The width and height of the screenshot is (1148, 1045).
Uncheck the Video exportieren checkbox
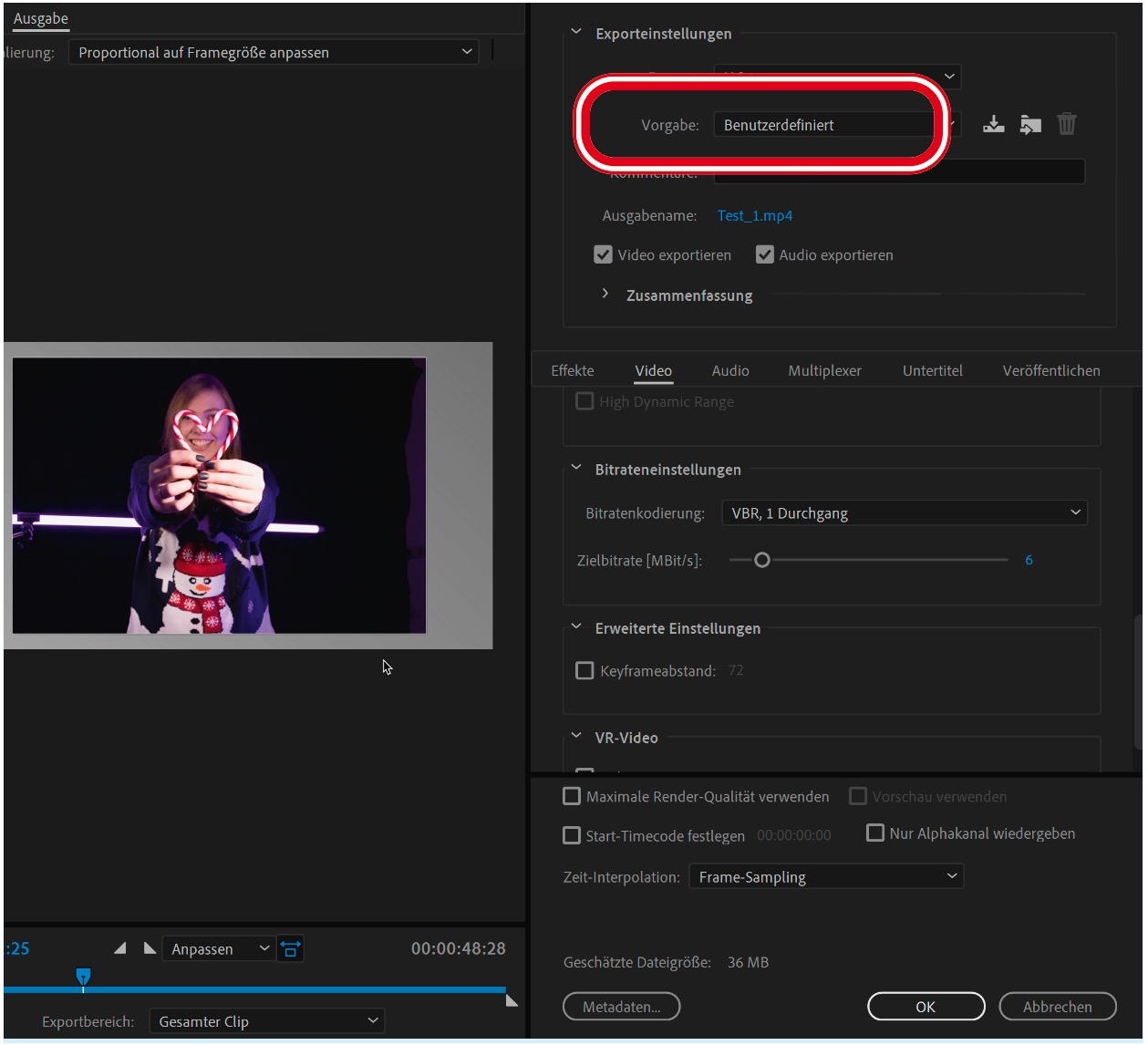click(603, 255)
